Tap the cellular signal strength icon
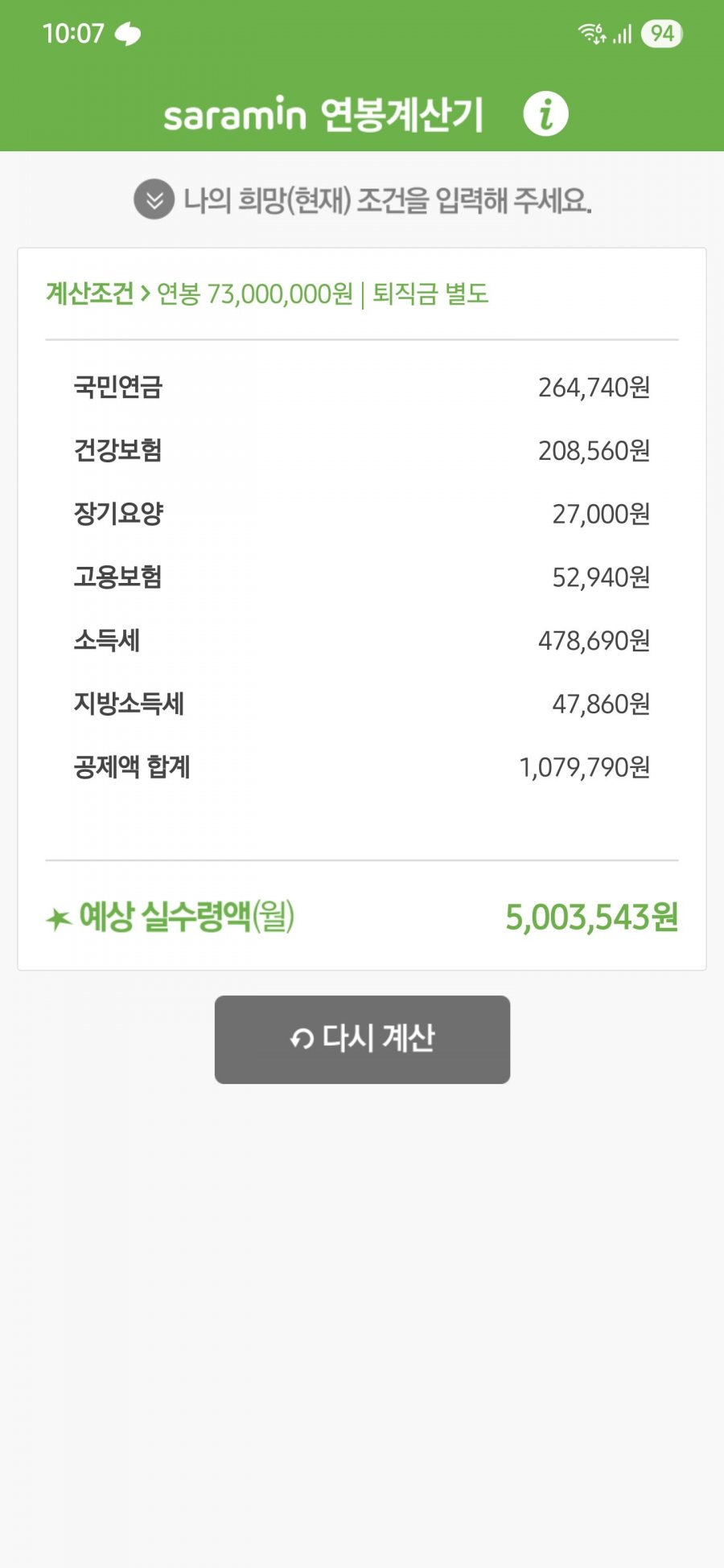724x1568 pixels. (622, 34)
